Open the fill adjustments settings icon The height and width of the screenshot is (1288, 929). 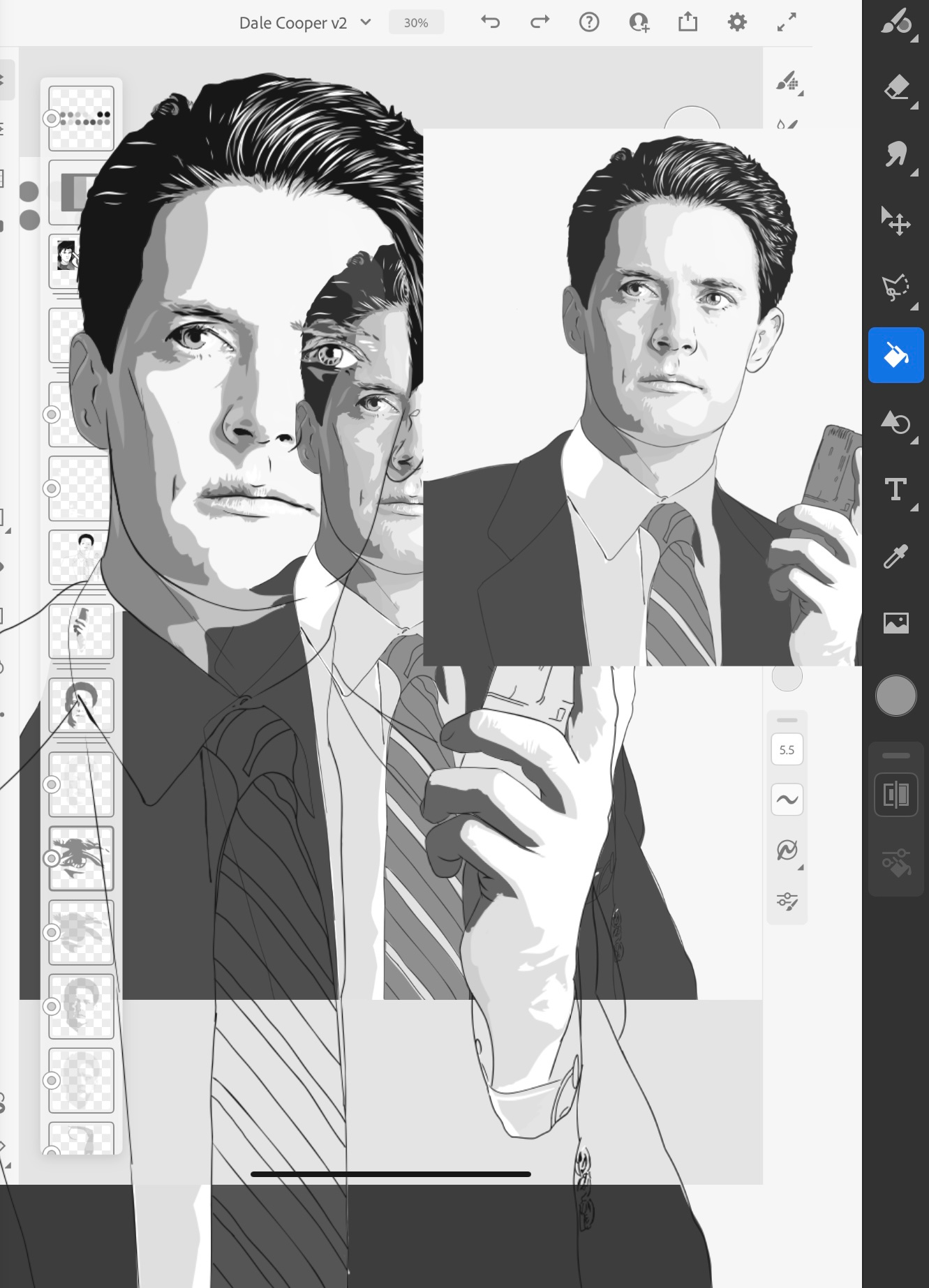895,862
